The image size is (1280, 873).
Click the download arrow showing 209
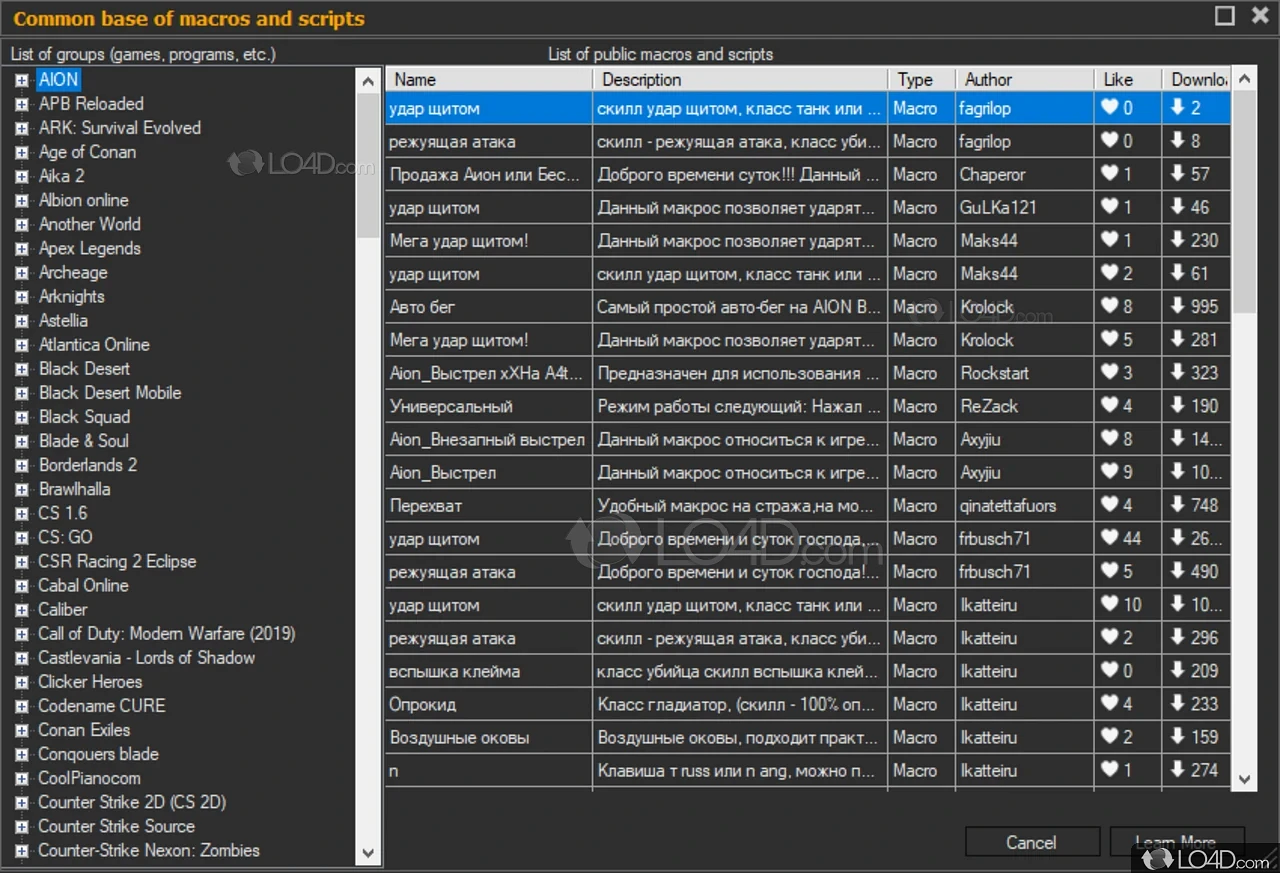click(1178, 671)
